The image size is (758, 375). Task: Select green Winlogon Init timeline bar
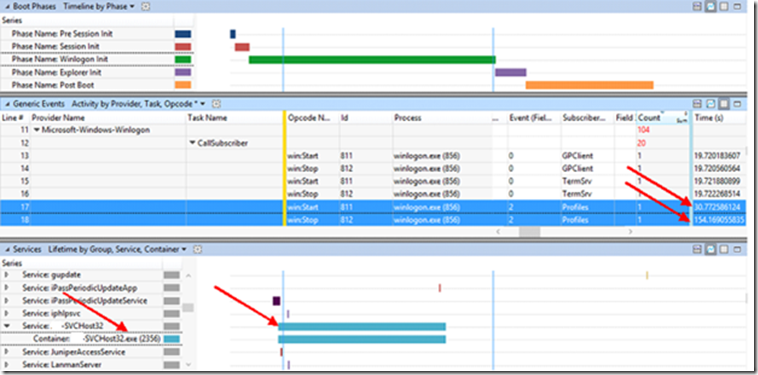pos(372,59)
